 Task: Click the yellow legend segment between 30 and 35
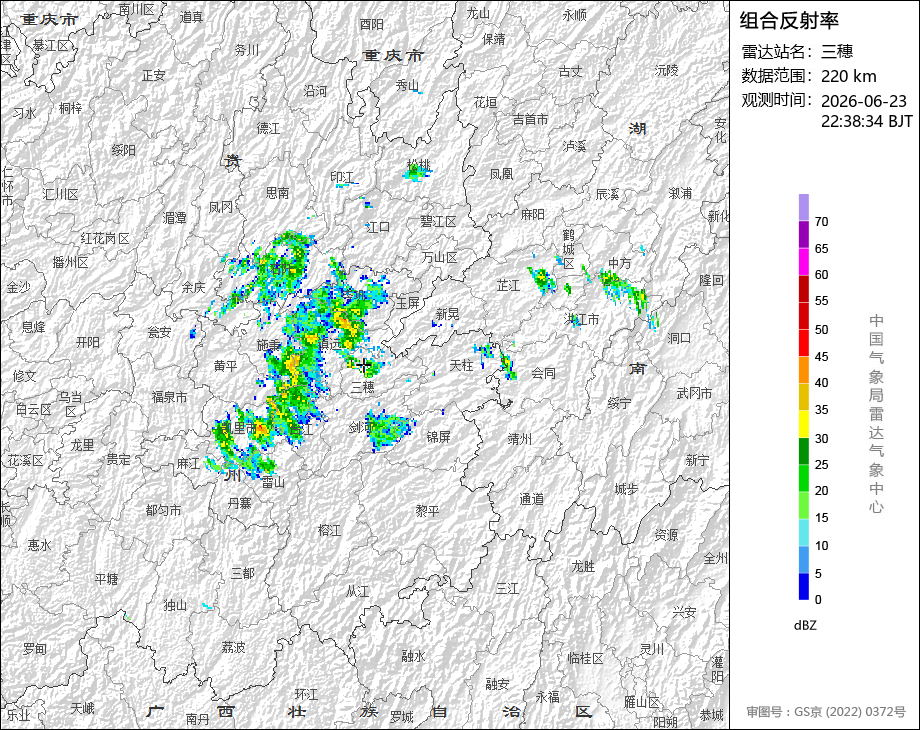804,424
